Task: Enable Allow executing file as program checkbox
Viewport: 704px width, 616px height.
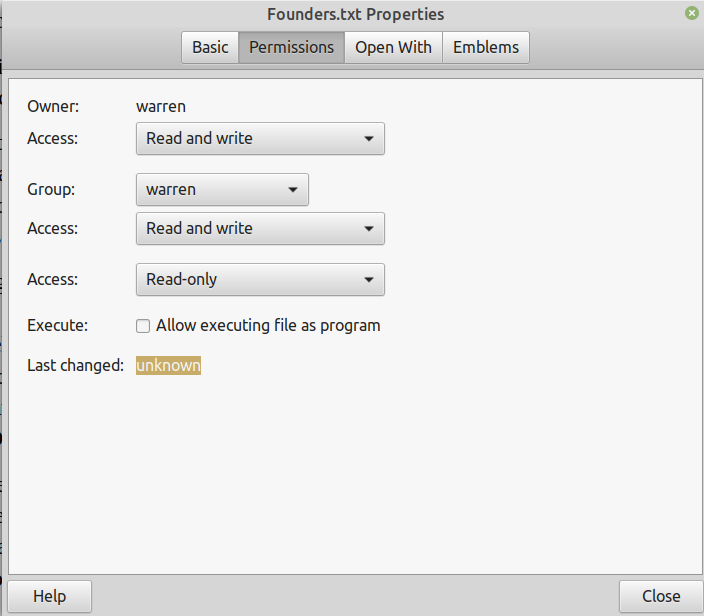Action: (144, 326)
